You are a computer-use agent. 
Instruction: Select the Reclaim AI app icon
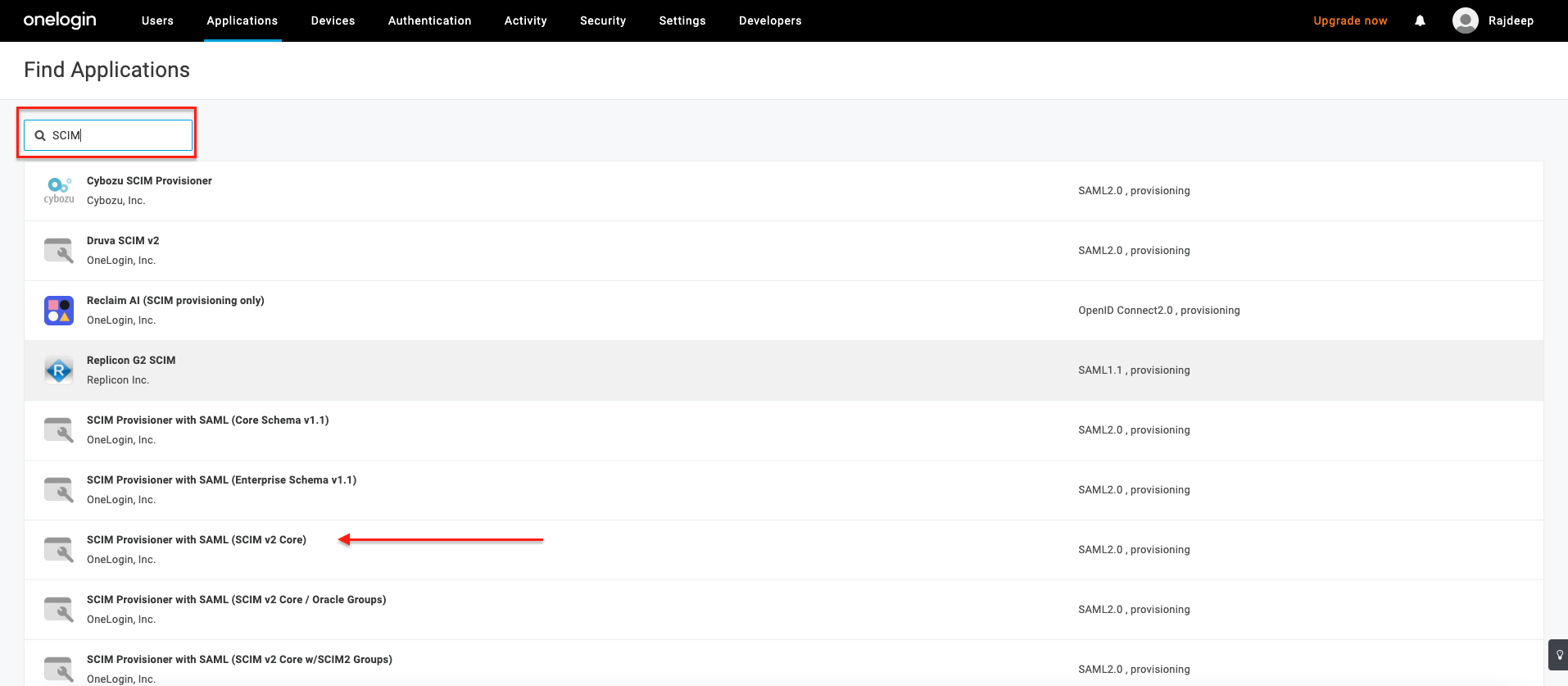click(x=59, y=311)
